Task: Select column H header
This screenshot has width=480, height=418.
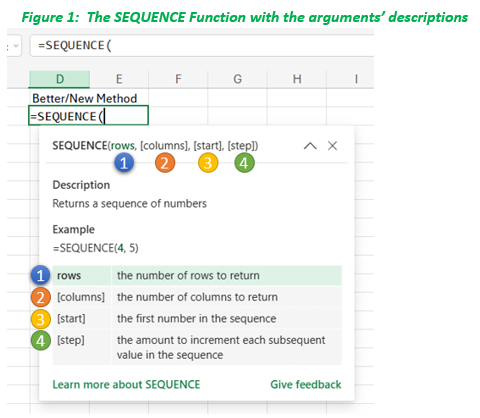Action: pyautogui.click(x=297, y=79)
